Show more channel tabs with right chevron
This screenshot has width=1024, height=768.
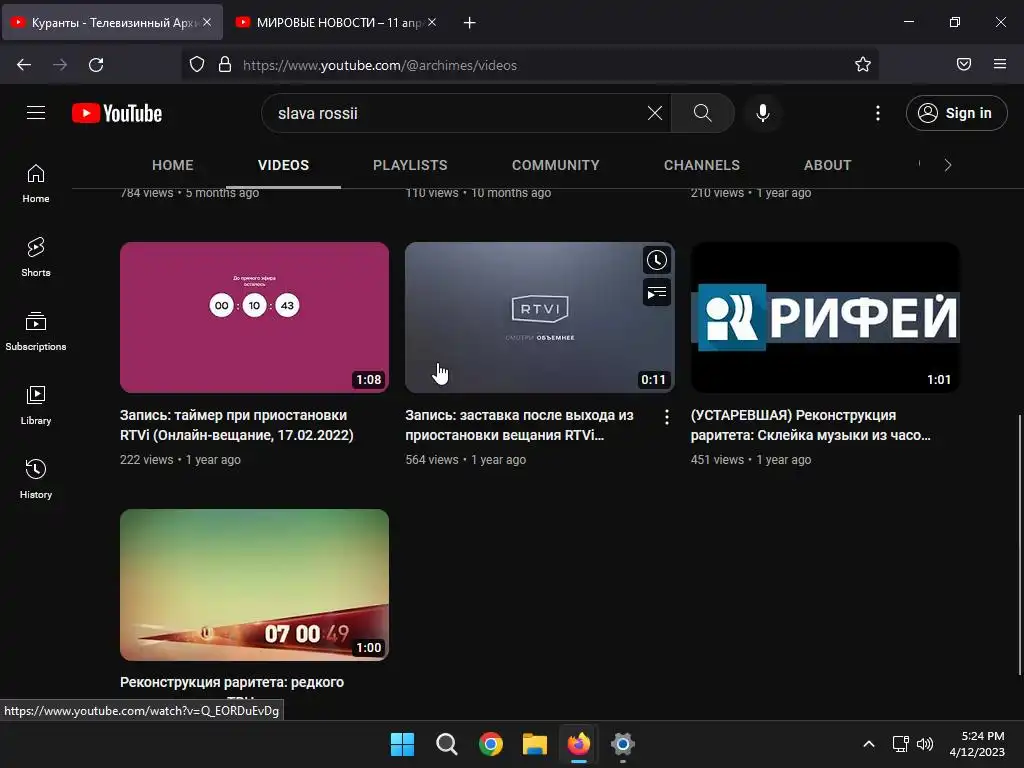pos(948,165)
